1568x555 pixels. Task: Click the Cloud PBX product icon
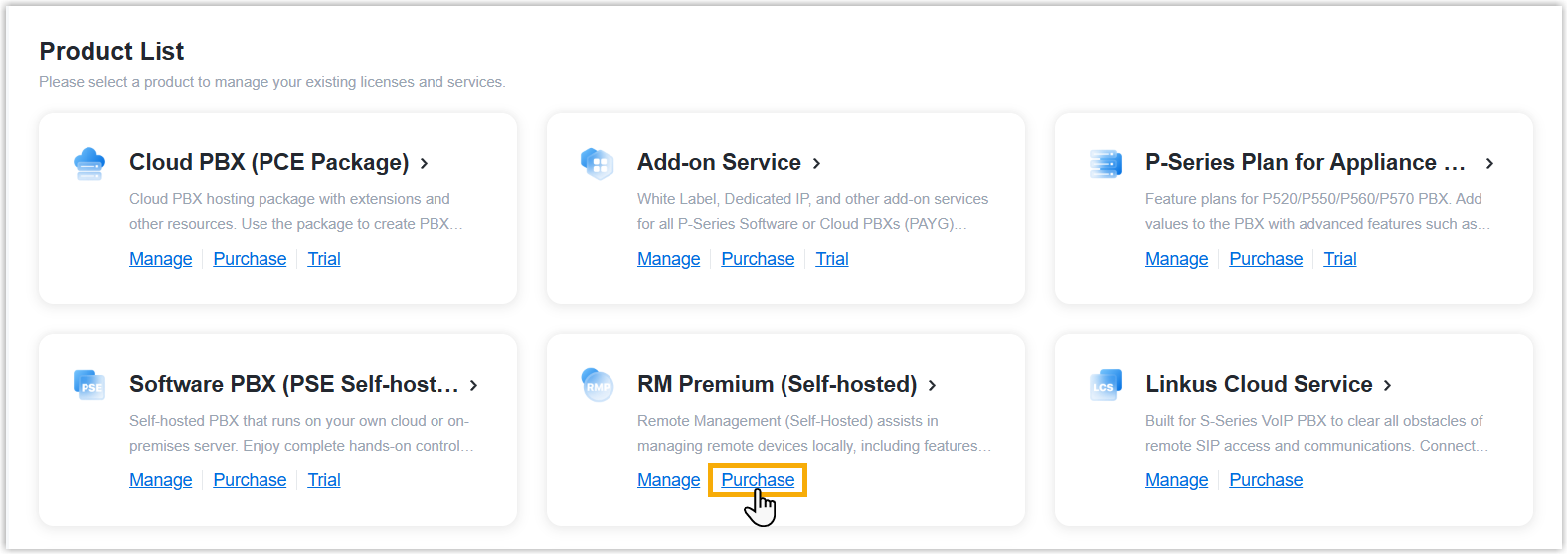point(89,164)
